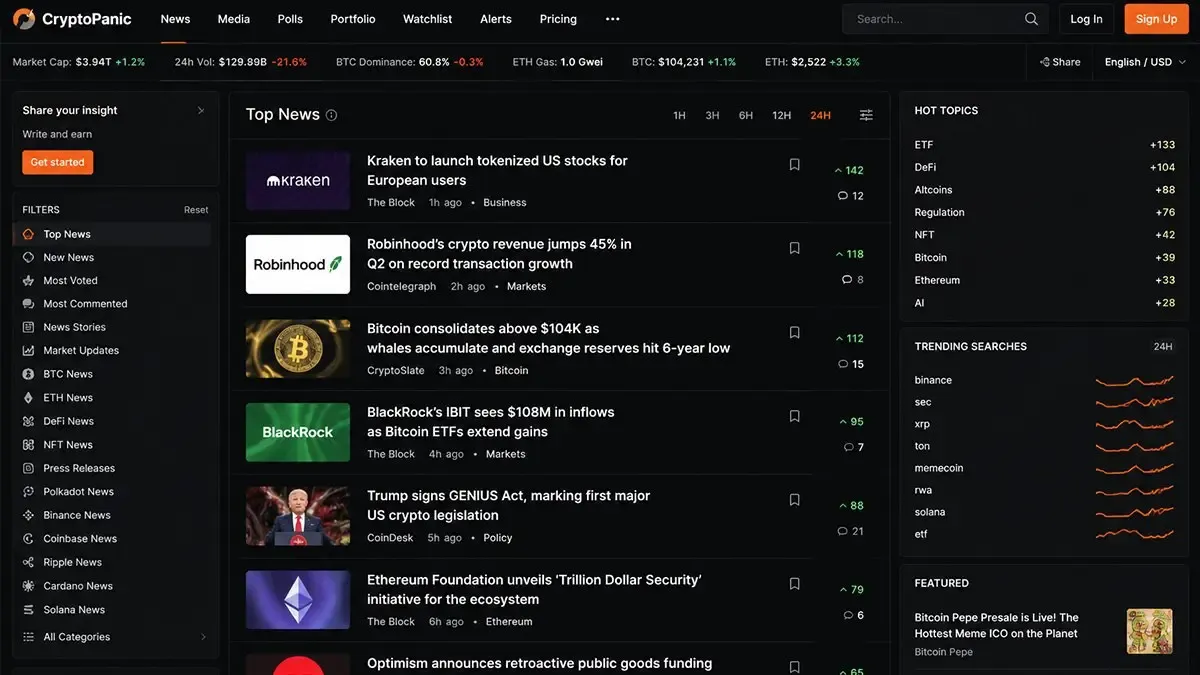Image resolution: width=1200 pixels, height=675 pixels.
Task: Open the 24H trending searches period selector
Action: [1163, 347]
